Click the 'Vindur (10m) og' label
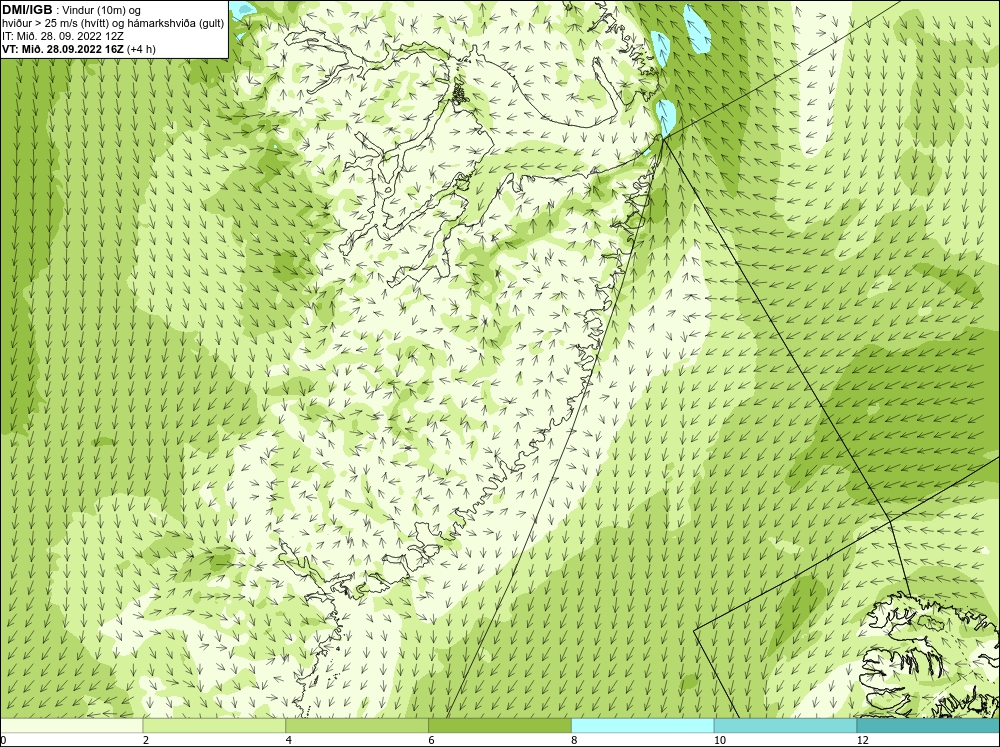 (x=101, y=10)
